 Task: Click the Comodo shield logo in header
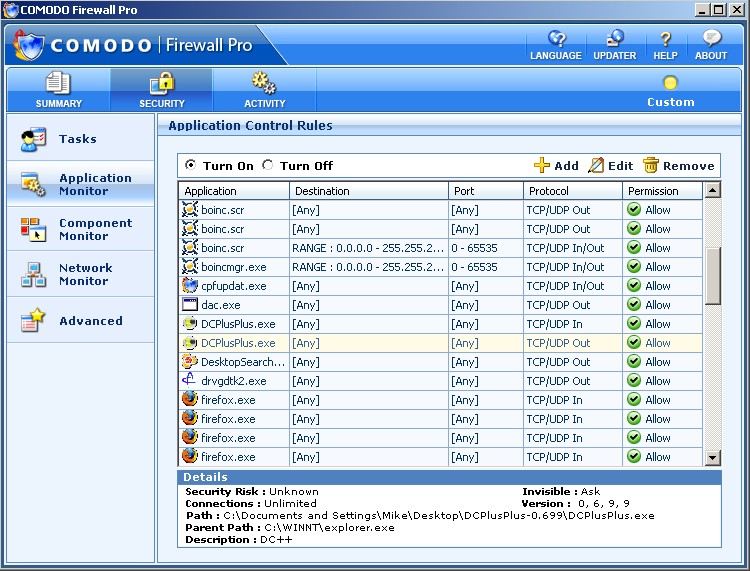pos(30,46)
